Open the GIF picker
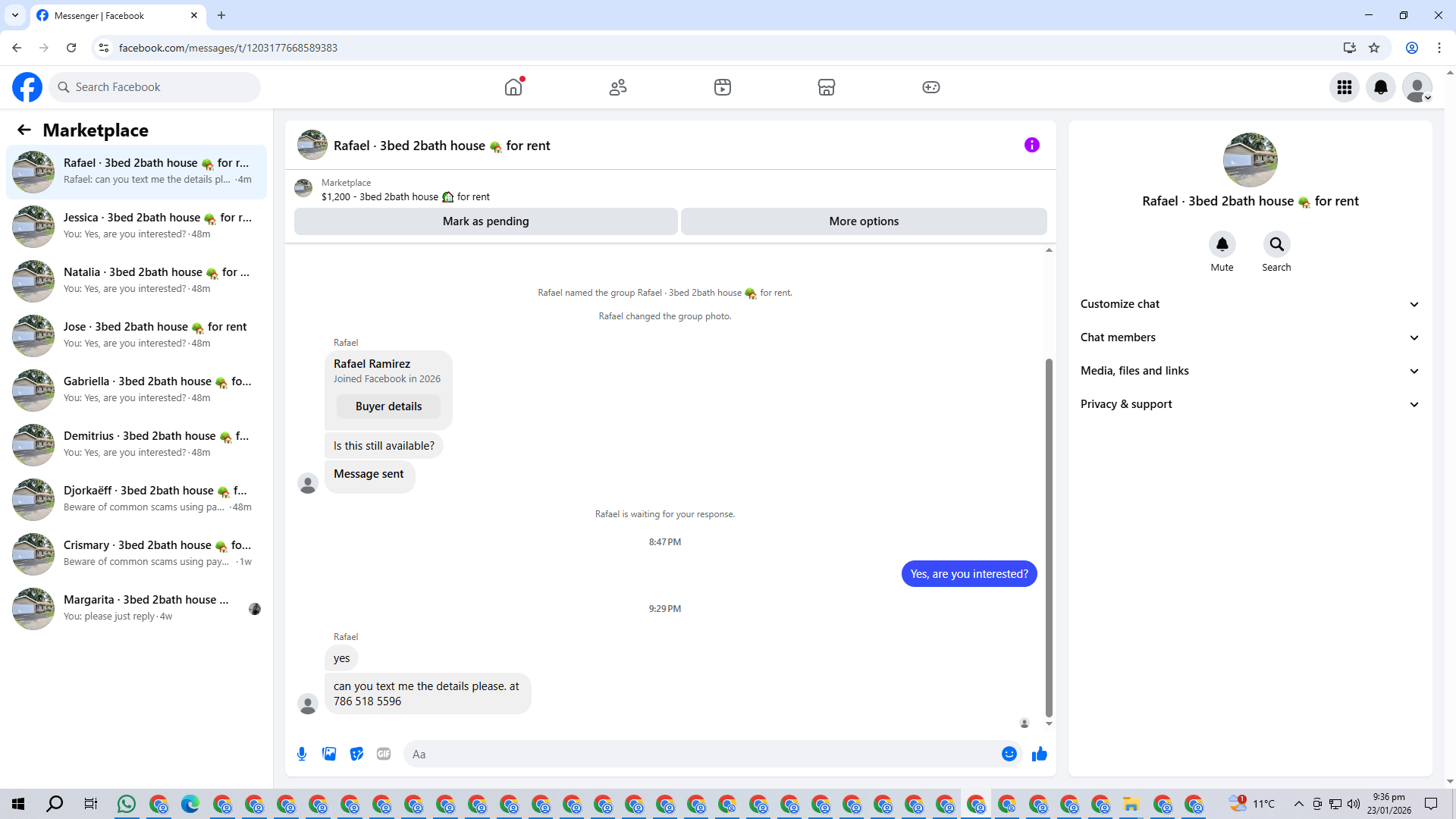This screenshot has height=819, width=1456. (384, 754)
